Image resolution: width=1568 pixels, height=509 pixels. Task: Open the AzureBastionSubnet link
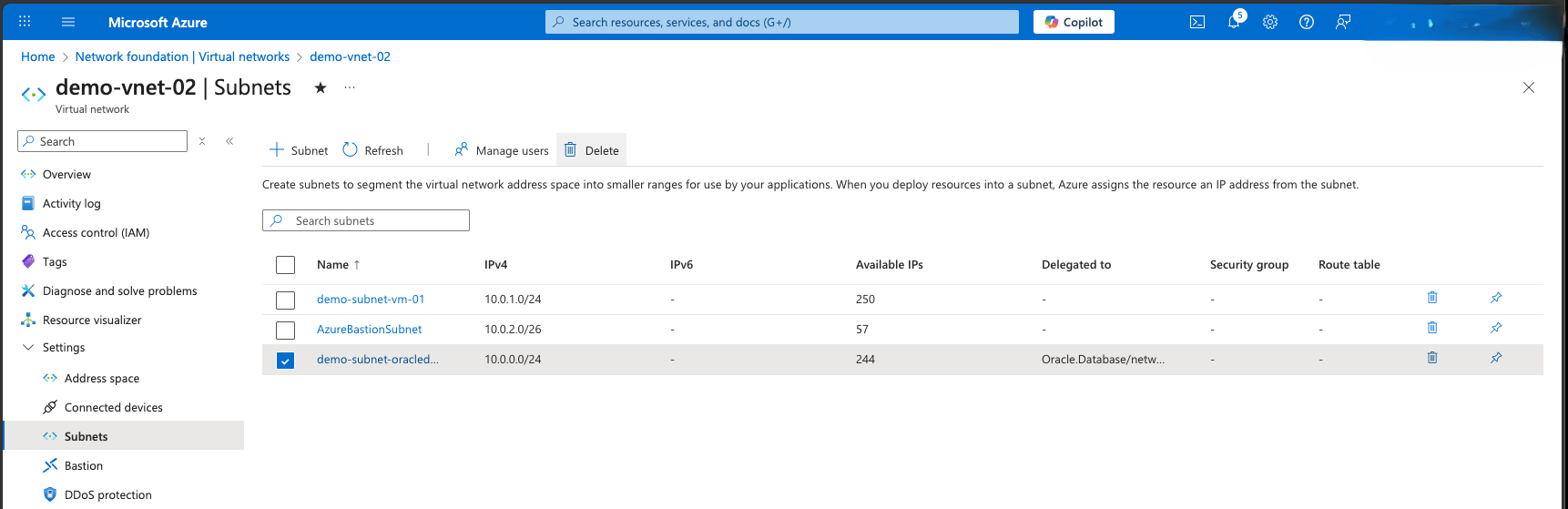coord(370,330)
